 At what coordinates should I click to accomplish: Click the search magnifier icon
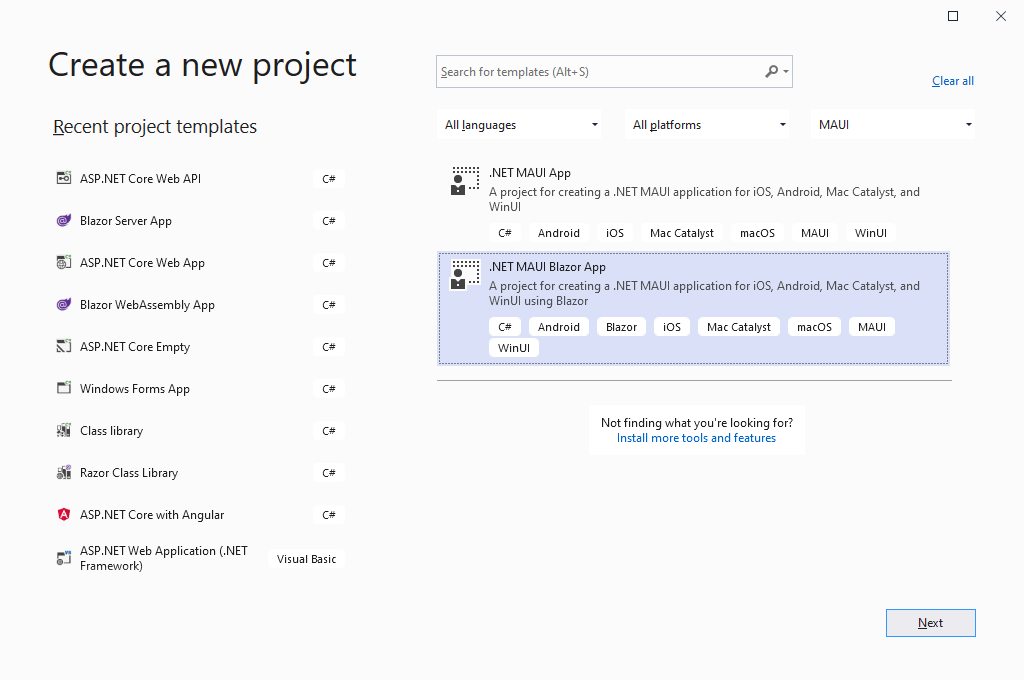point(772,71)
